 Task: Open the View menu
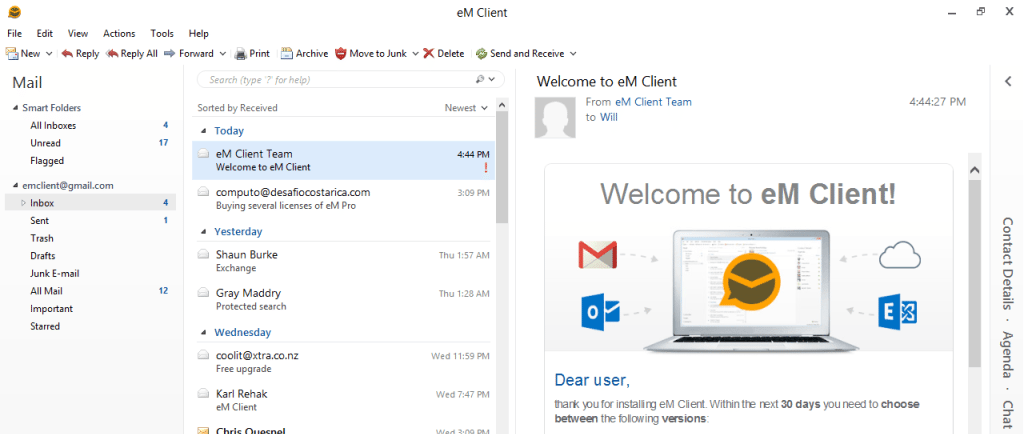click(78, 33)
